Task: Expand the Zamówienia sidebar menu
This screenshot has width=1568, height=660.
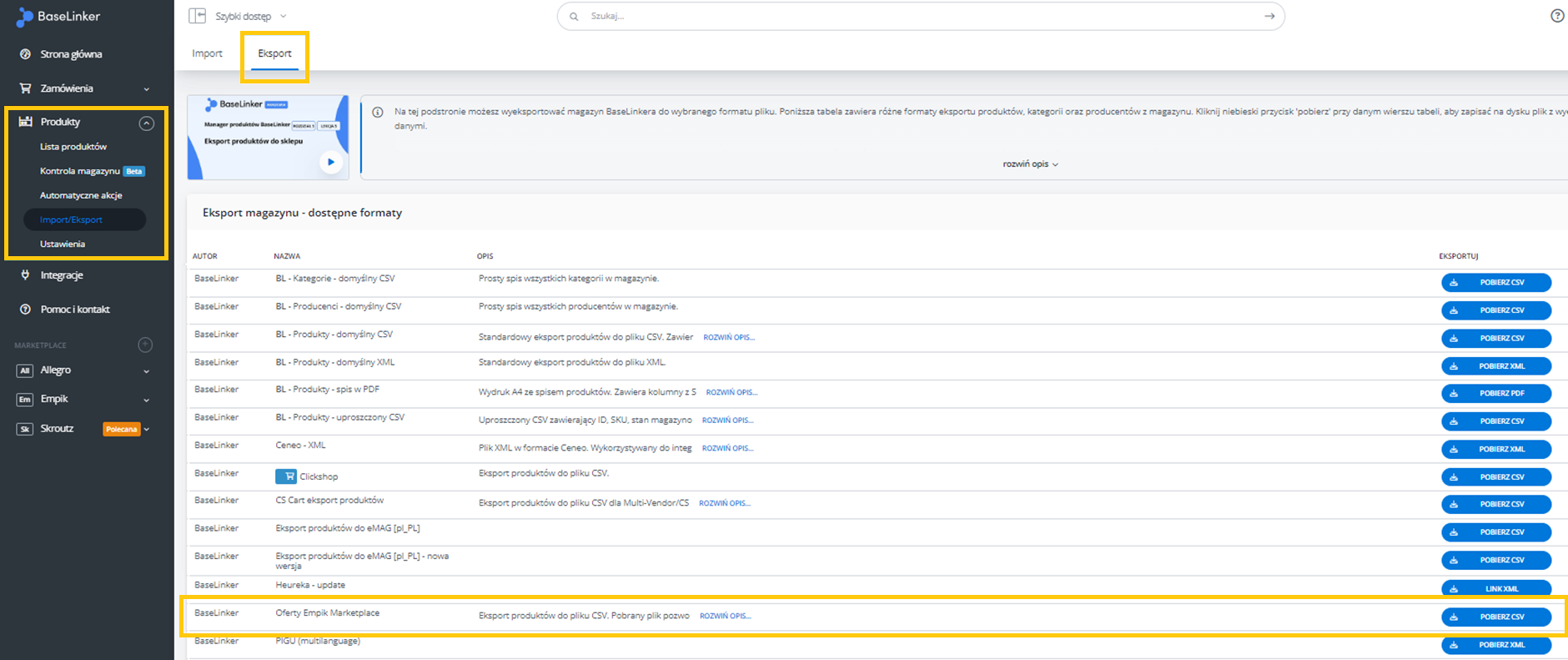Action: (147, 89)
